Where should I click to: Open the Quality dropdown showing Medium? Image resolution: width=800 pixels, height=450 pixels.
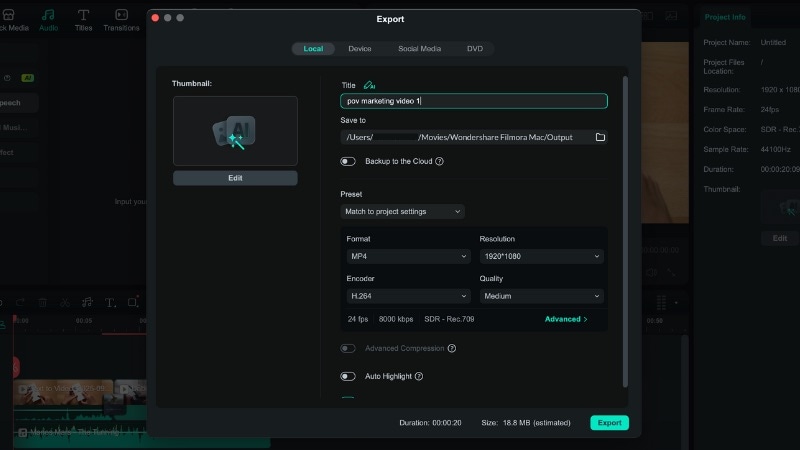click(541, 296)
